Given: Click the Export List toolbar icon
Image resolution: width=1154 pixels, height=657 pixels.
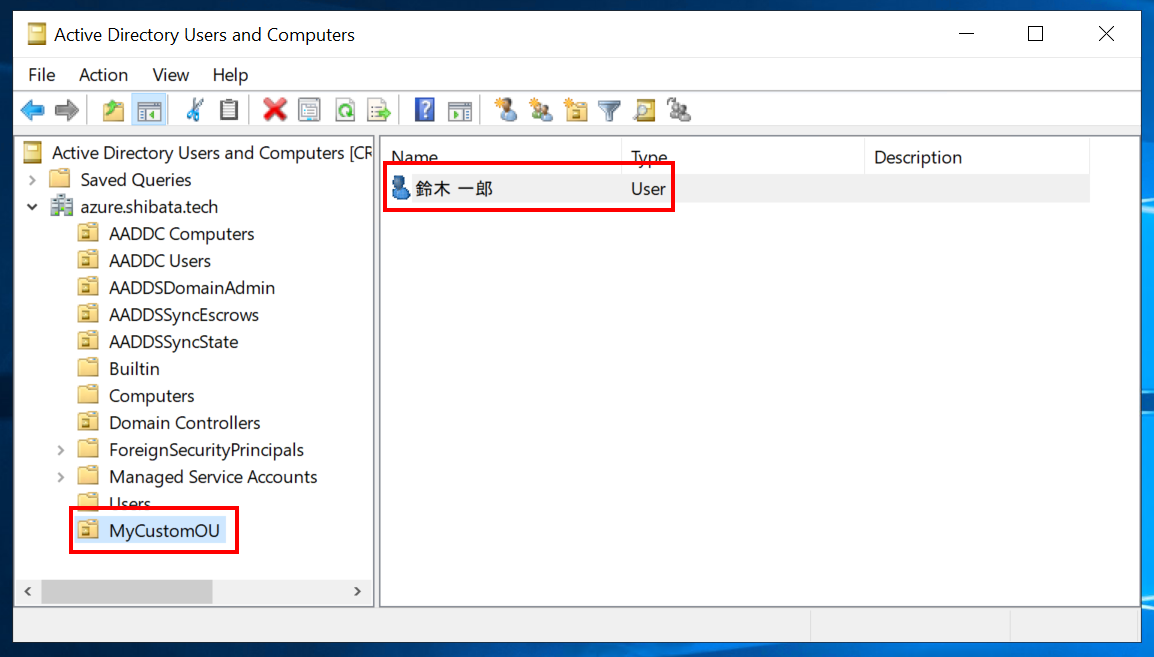Looking at the screenshot, I should pyautogui.click(x=379, y=110).
